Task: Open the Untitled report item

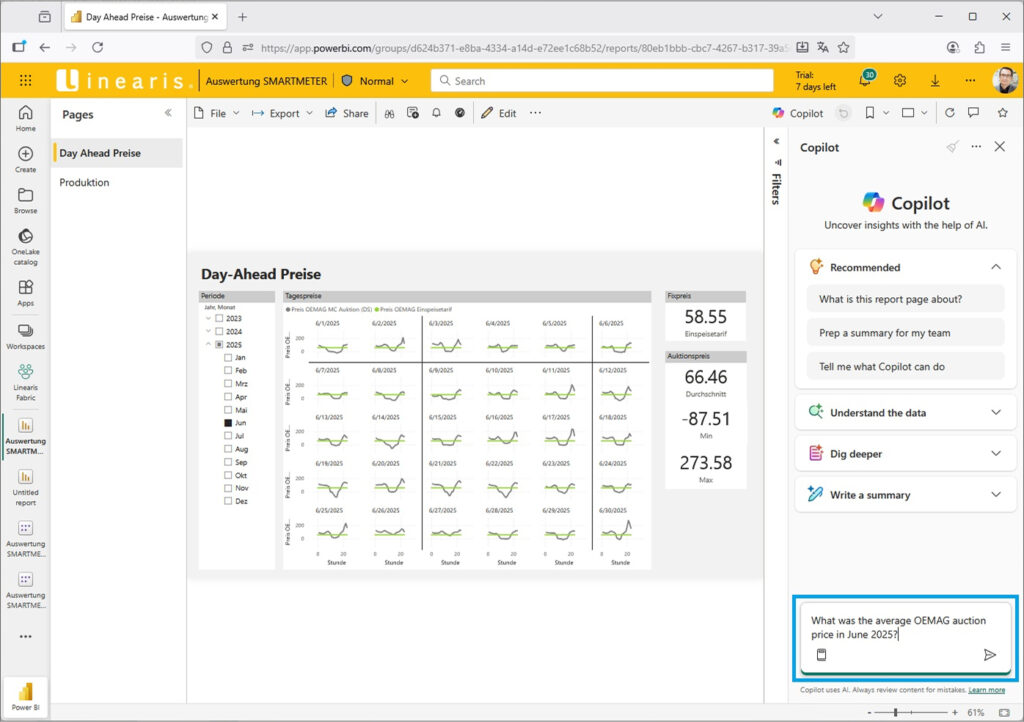Action: pyautogui.click(x=25, y=488)
